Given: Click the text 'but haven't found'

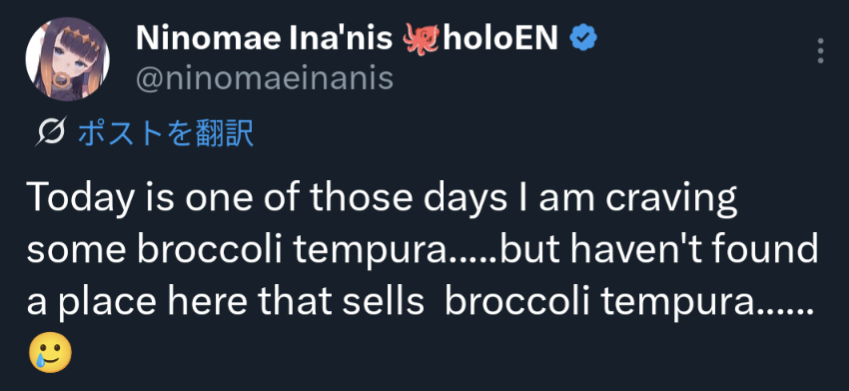Looking at the screenshot, I should click(659, 249).
